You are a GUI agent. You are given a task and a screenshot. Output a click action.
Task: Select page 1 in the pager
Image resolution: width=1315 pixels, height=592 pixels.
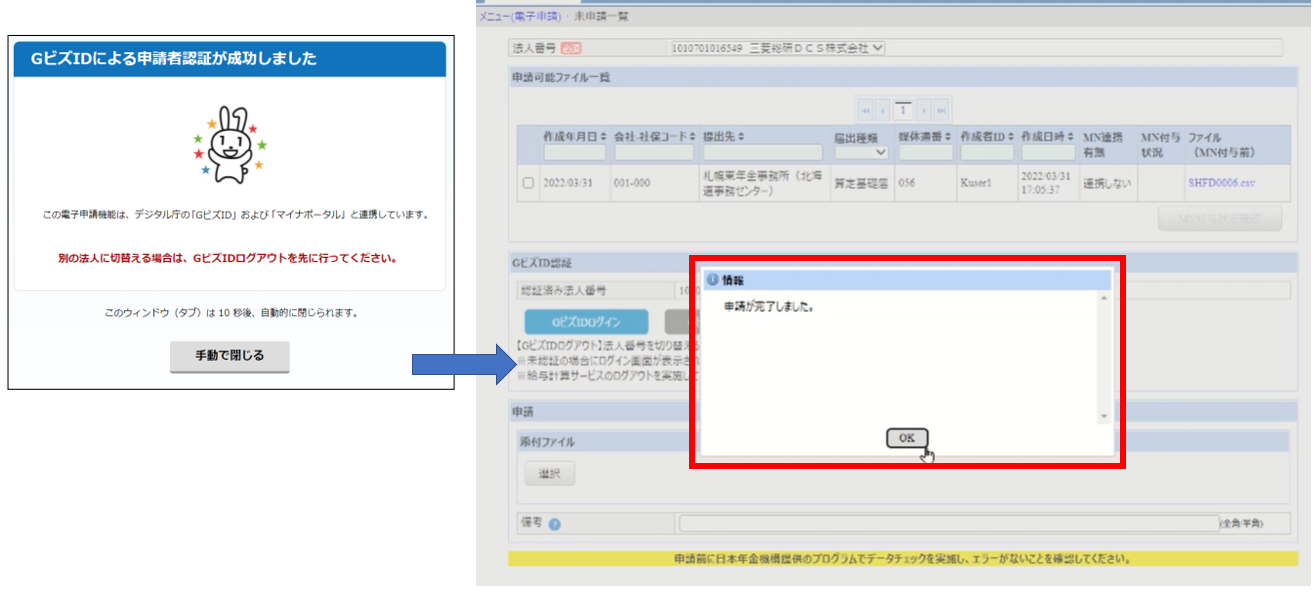pos(904,109)
